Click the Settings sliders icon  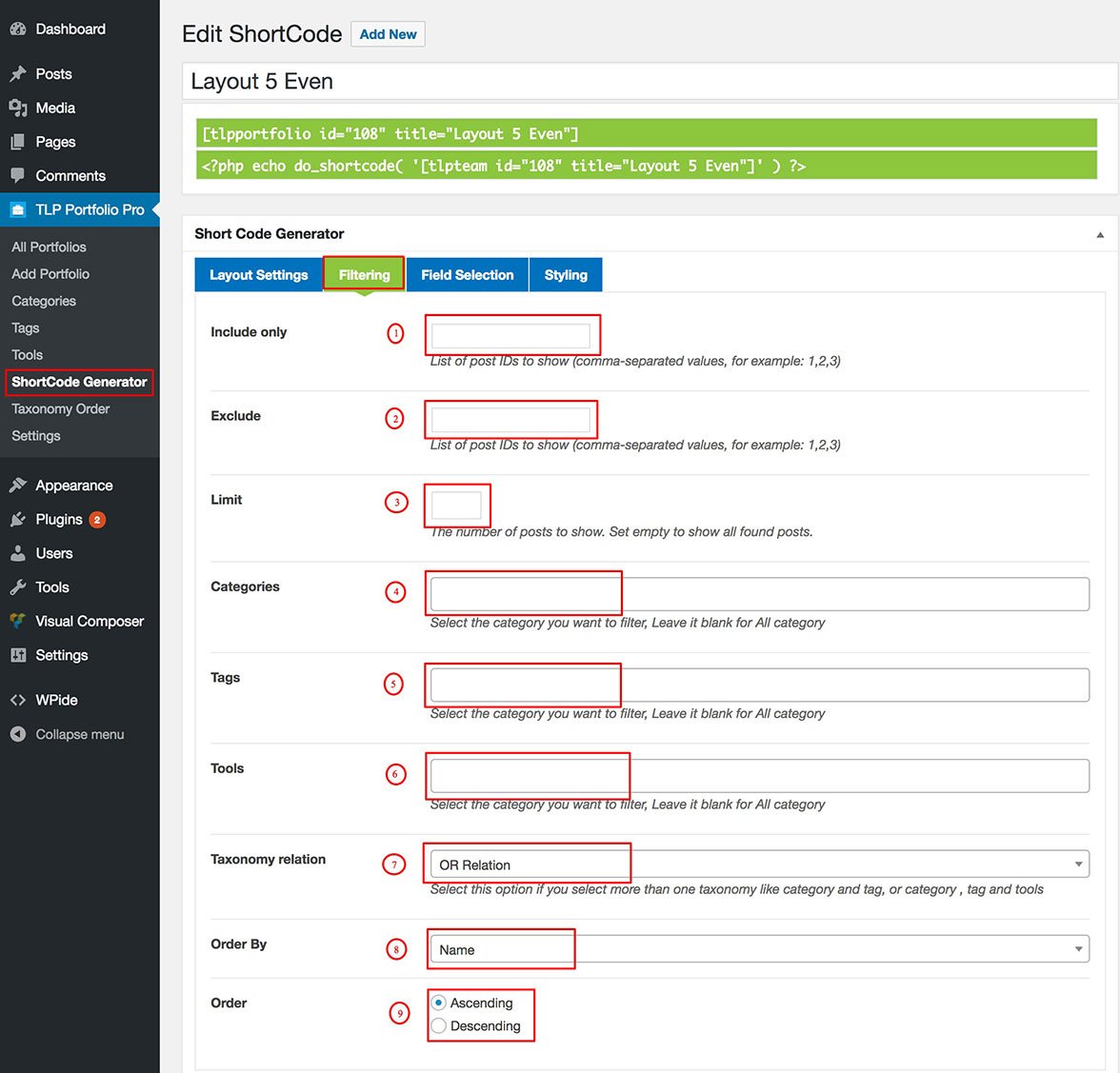[x=18, y=655]
